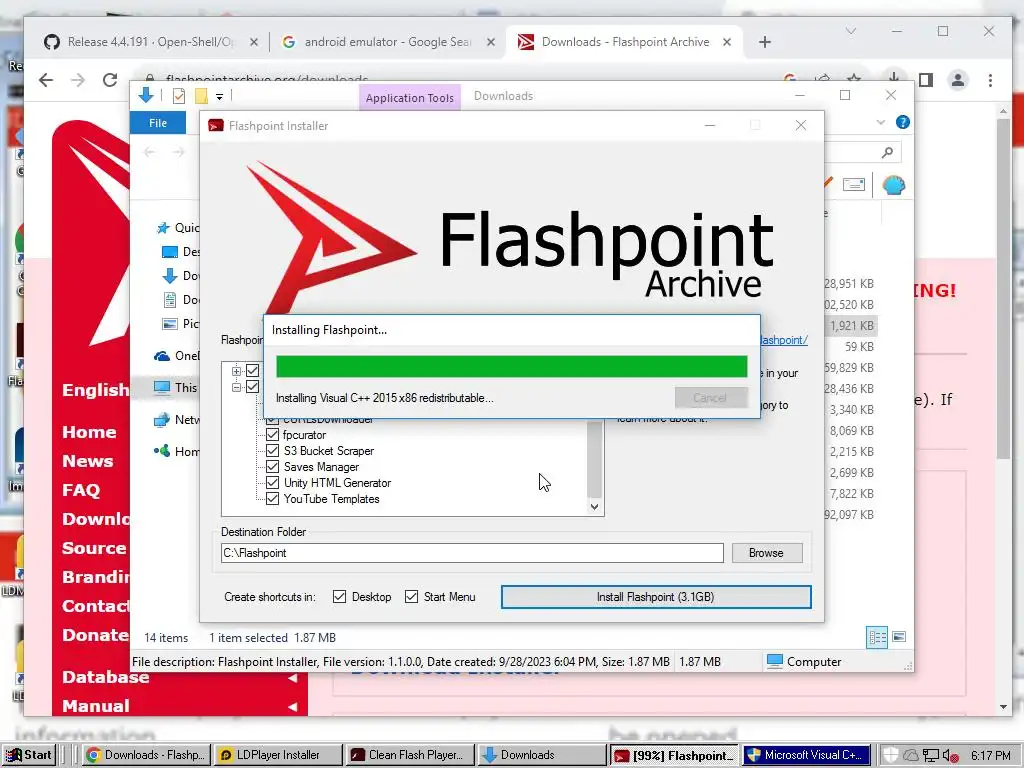Click Explorer help question mark icon
This screenshot has width=1024, height=768.
click(x=903, y=122)
